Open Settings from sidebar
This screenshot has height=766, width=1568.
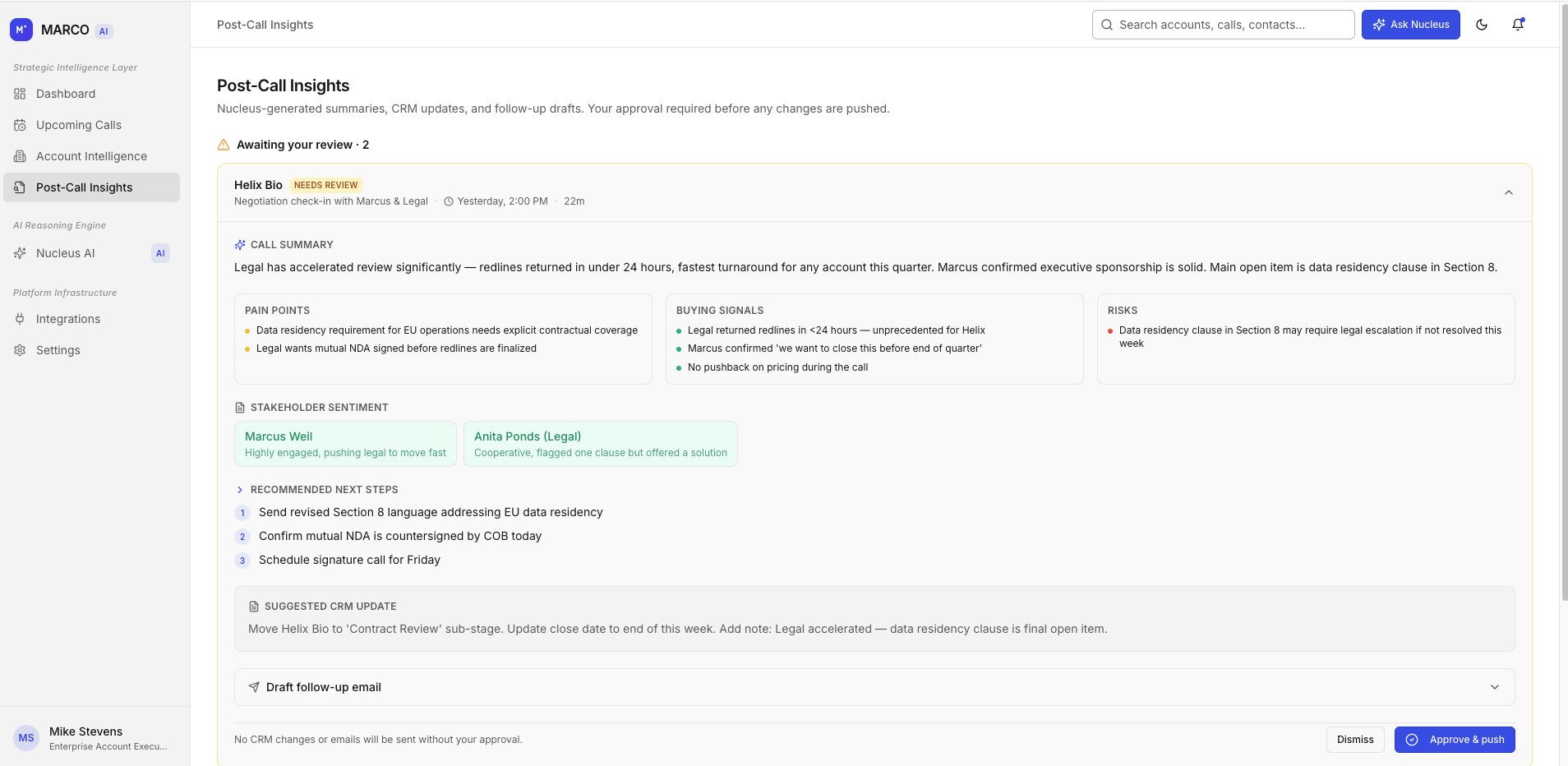pos(91,350)
